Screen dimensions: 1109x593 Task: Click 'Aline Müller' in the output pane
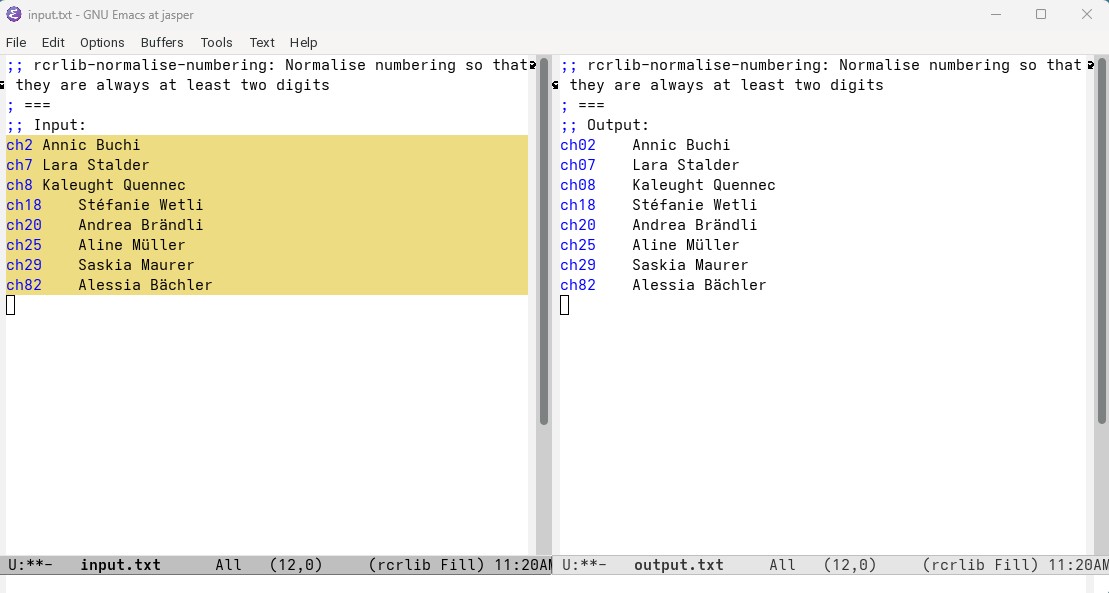pyautogui.click(x=685, y=245)
